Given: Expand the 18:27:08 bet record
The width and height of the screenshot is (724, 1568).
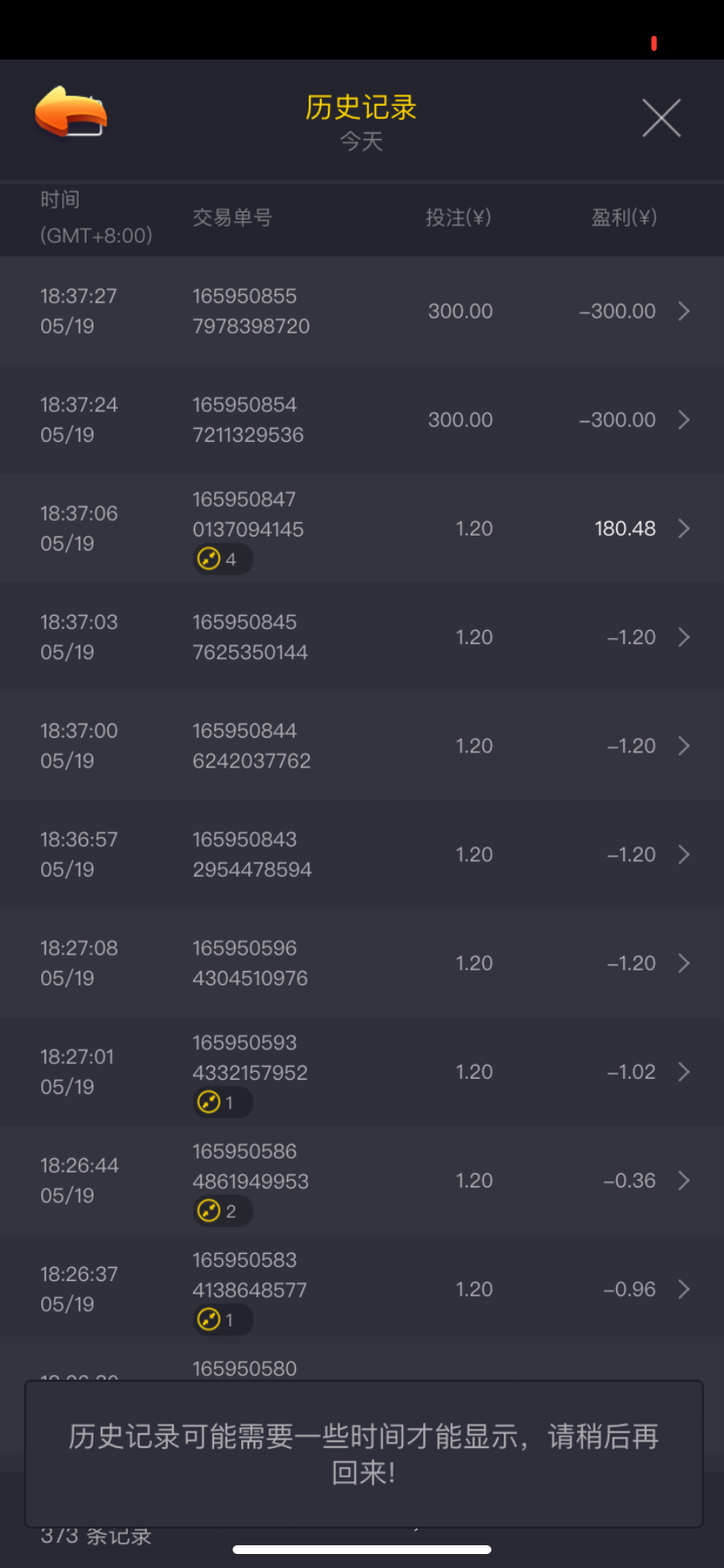Looking at the screenshot, I should pos(684,962).
